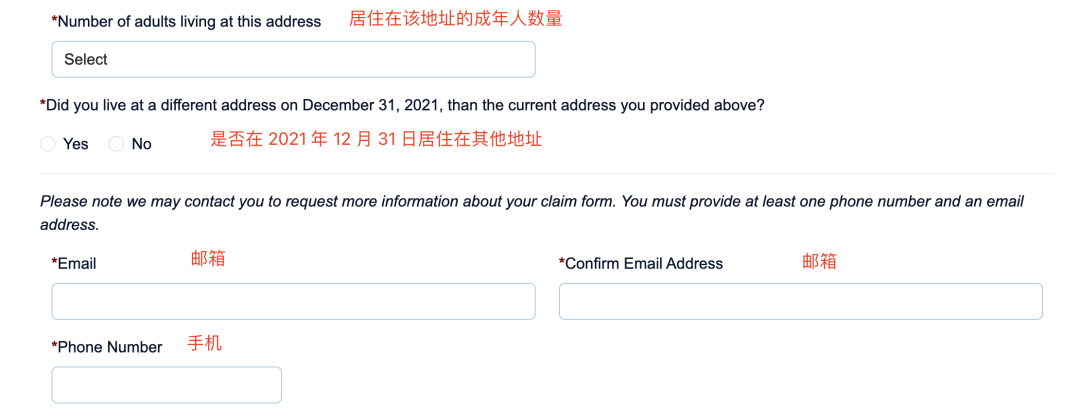This screenshot has height=418, width=1080.
Task: Click the "Phone Number" field label
Action: [109, 347]
